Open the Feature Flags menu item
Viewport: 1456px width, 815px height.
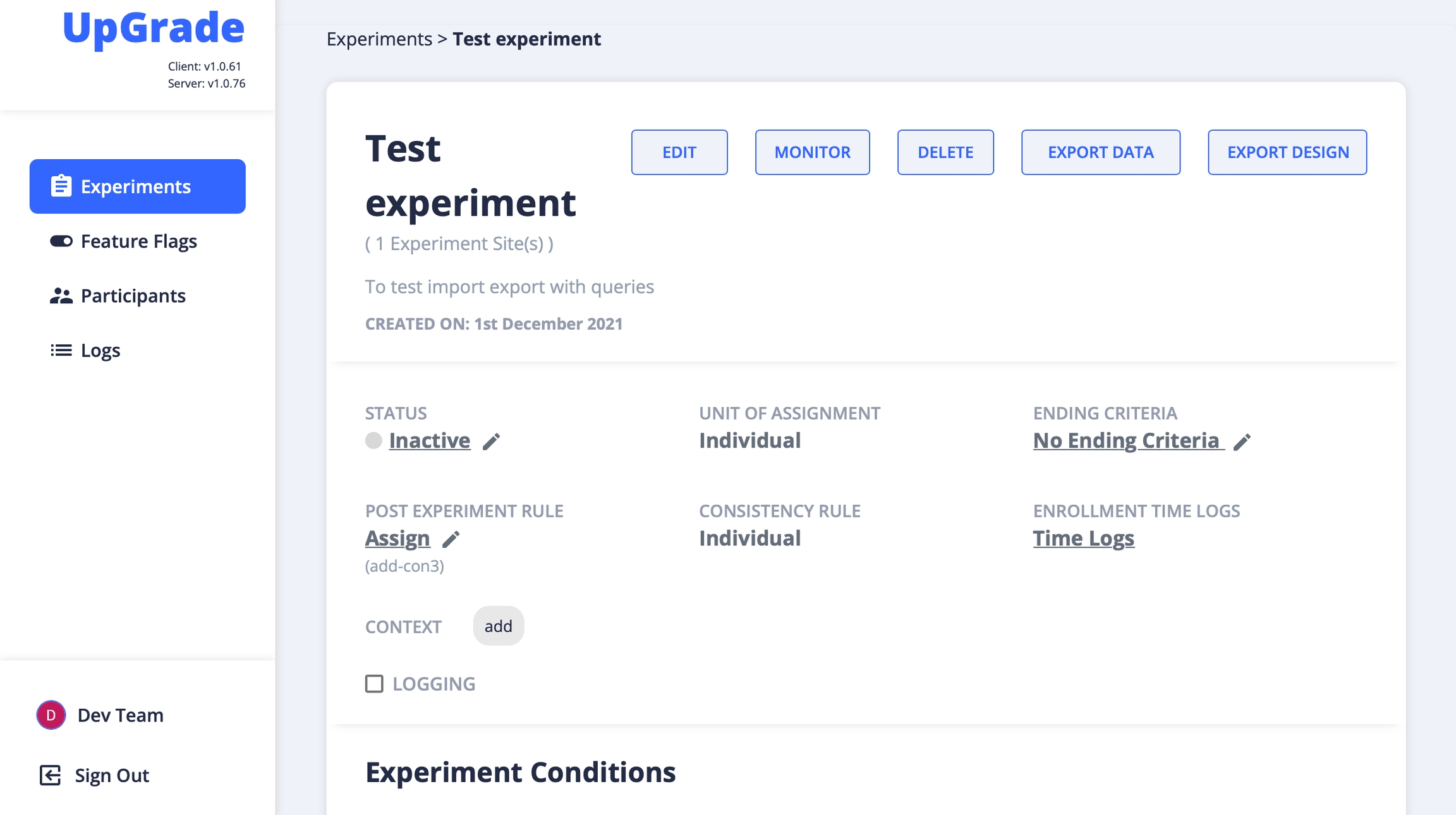(138, 241)
